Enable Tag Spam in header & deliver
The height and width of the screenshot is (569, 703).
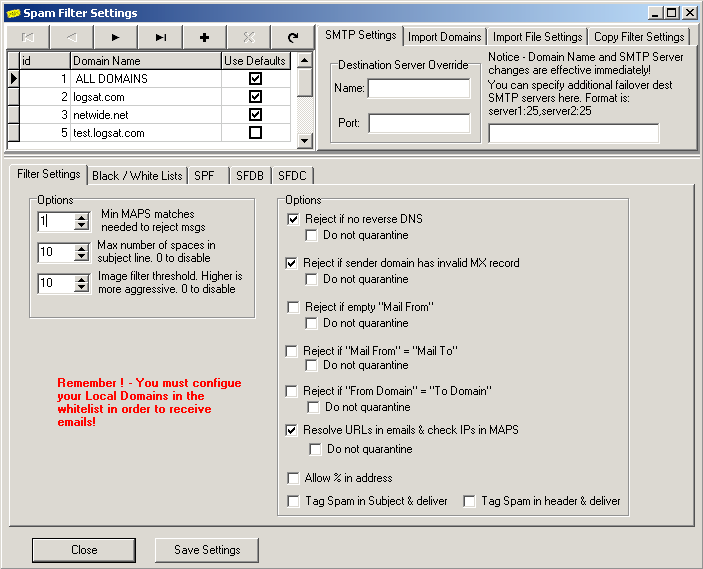[x=469, y=501]
